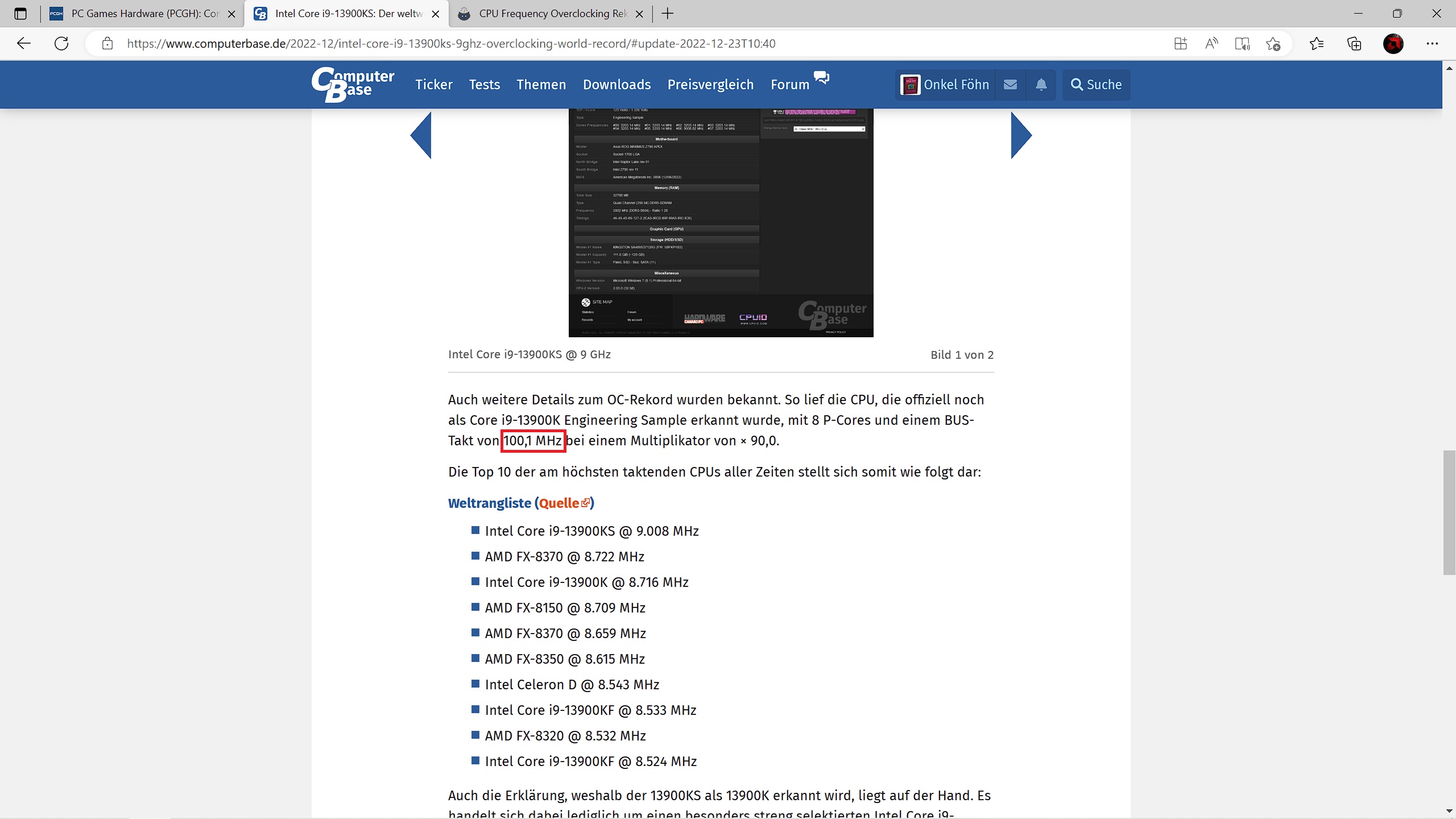
Task: Open Onkel Föhn user menu
Action: pos(945,85)
